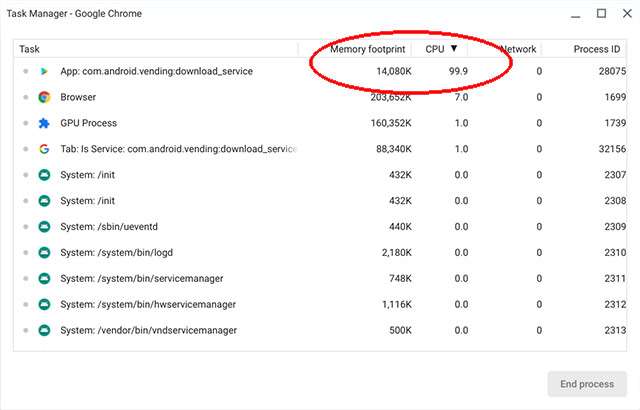The height and width of the screenshot is (410, 640).
Task: Click the 88,340K memory value
Action: click(393, 149)
